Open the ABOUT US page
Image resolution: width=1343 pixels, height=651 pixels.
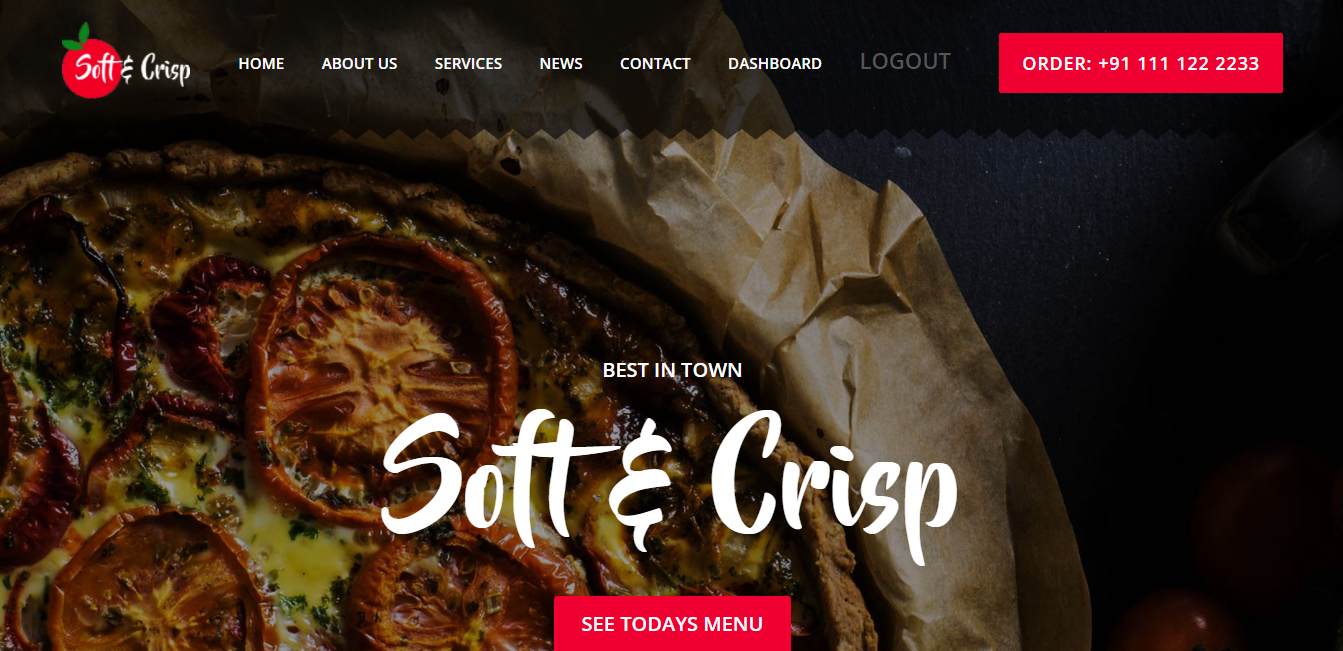click(359, 63)
